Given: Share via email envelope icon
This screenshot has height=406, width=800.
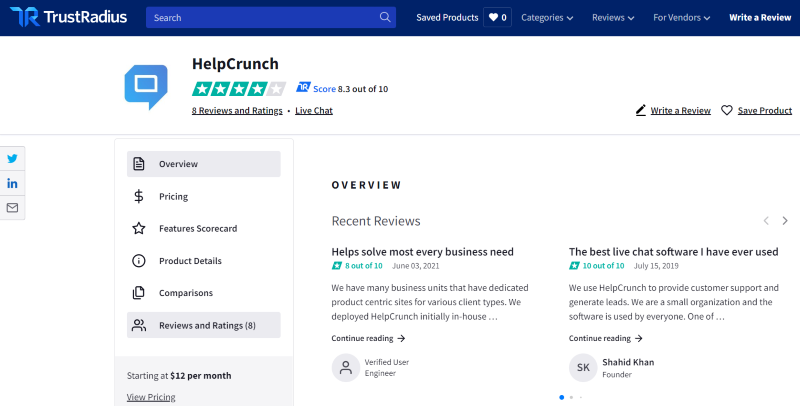Looking at the screenshot, I should tap(12, 208).
